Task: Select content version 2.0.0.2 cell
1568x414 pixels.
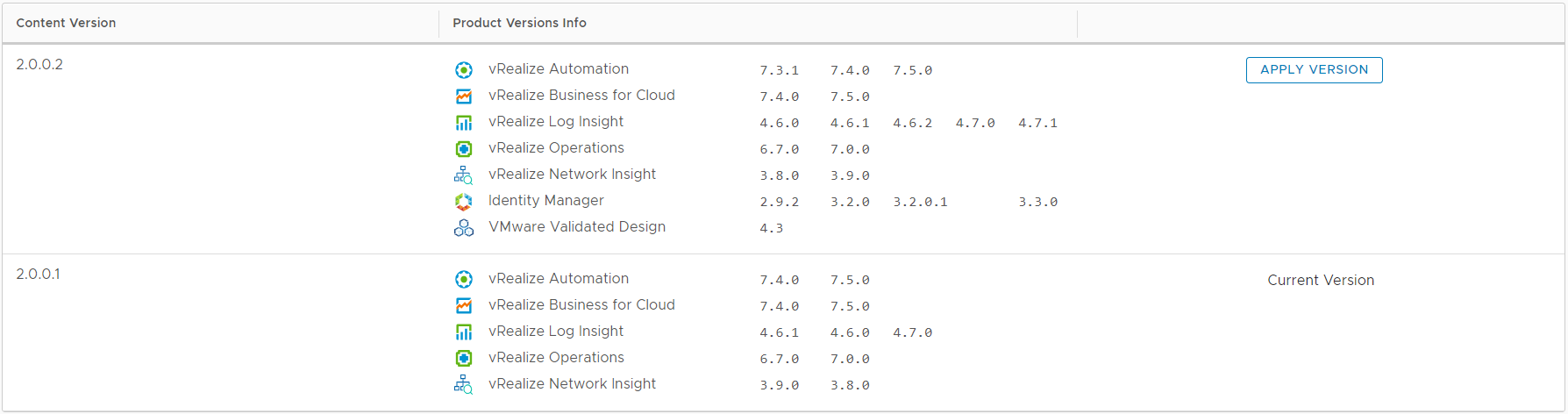Action: point(39,65)
